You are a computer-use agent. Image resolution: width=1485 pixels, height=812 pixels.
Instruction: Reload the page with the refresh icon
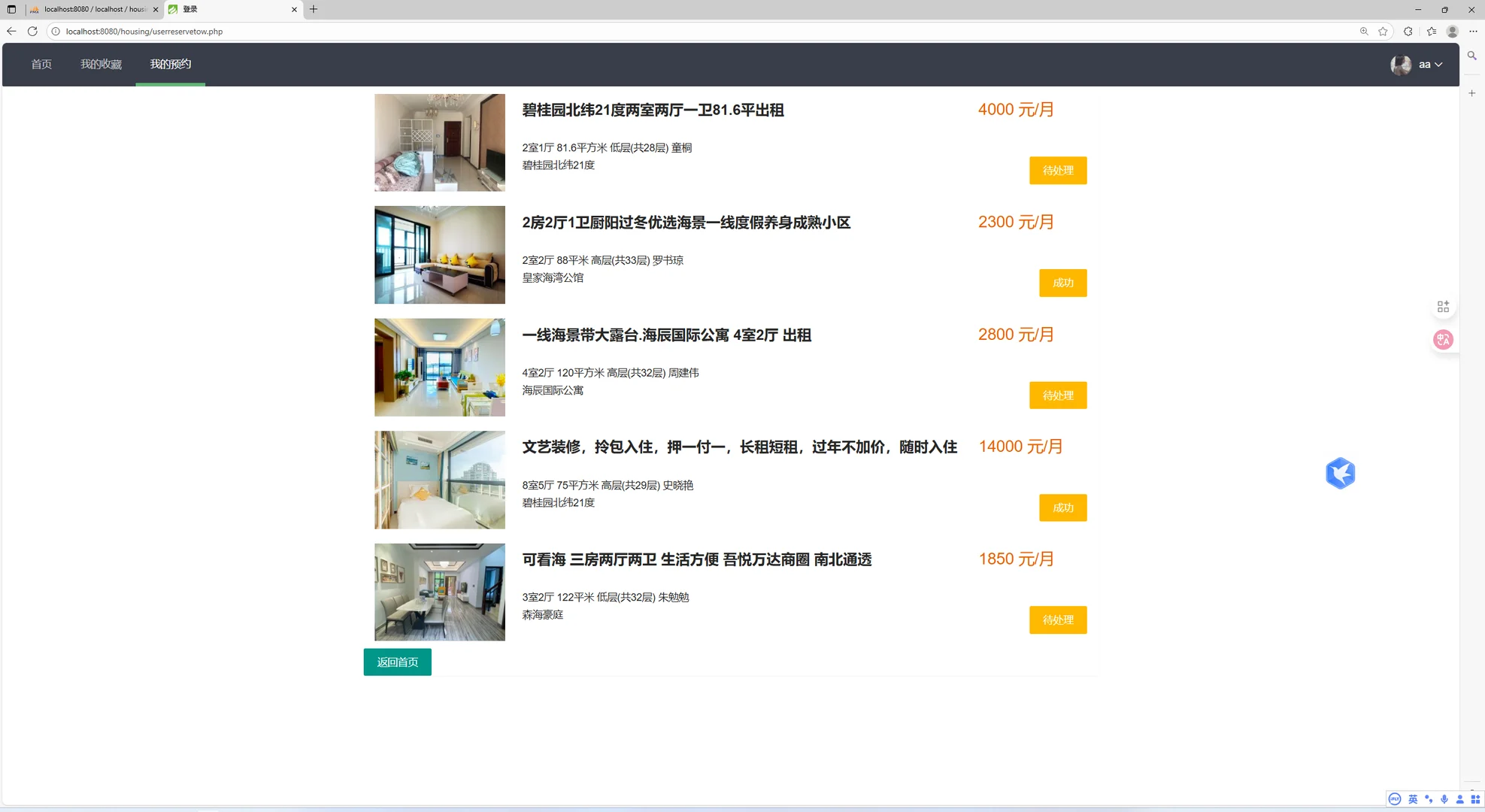[32, 32]
